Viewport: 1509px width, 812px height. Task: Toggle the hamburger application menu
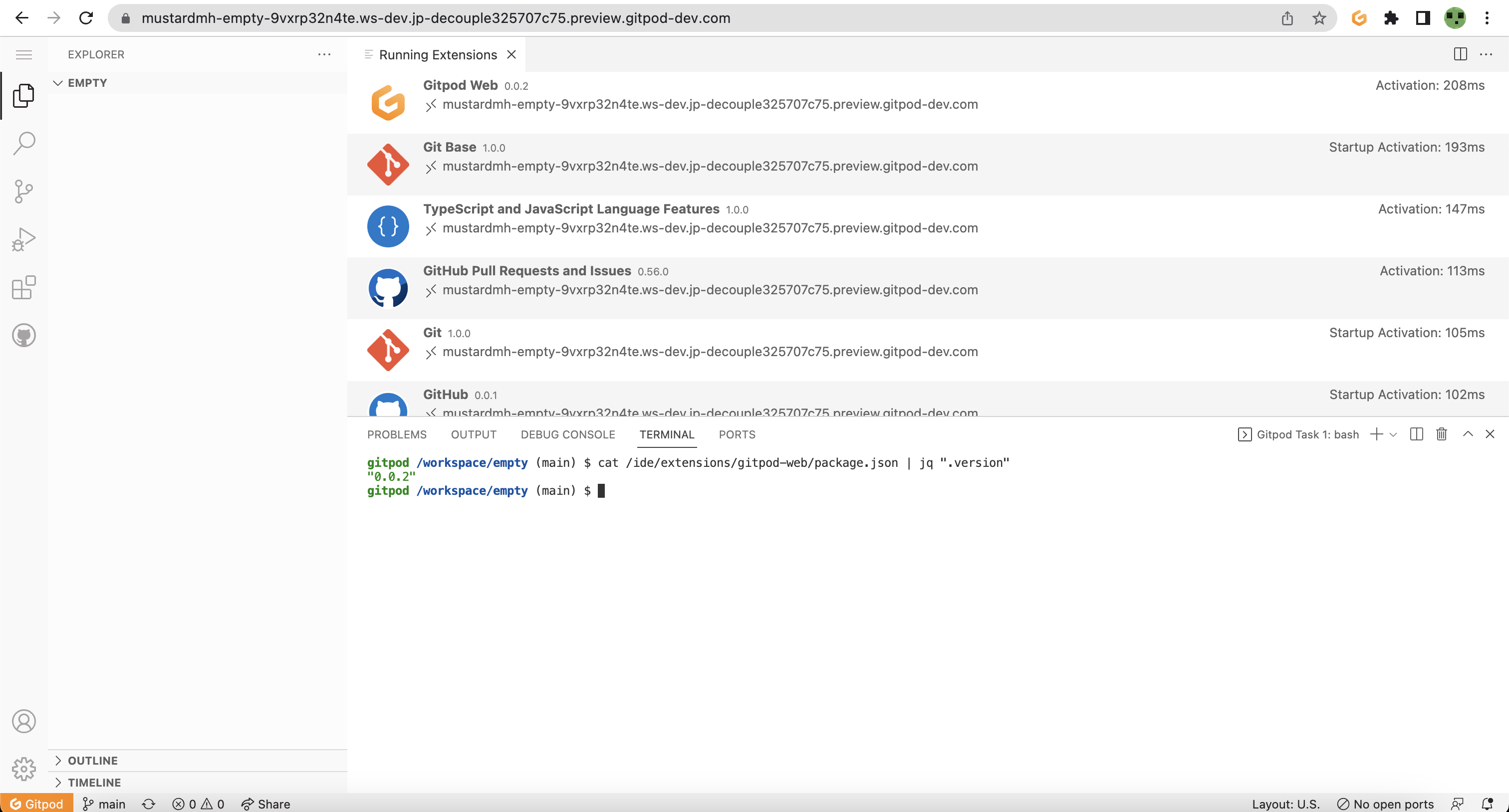[x=24, y=54]
